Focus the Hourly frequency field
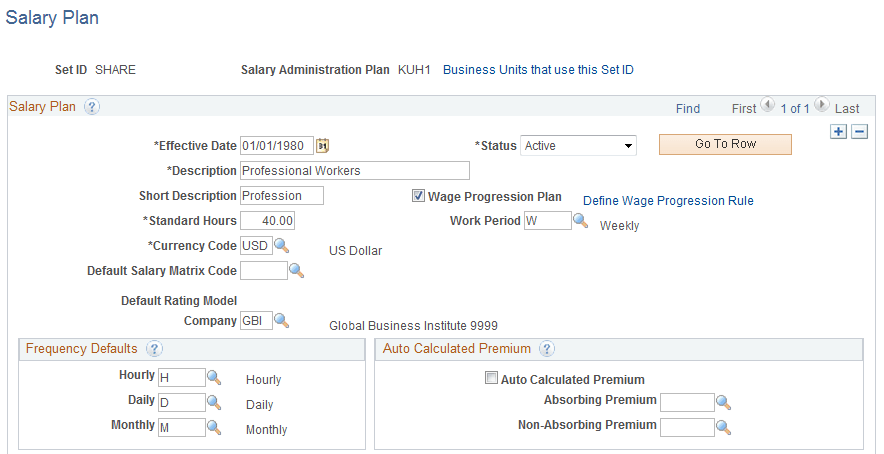884x454 pixels. [182, 377]
